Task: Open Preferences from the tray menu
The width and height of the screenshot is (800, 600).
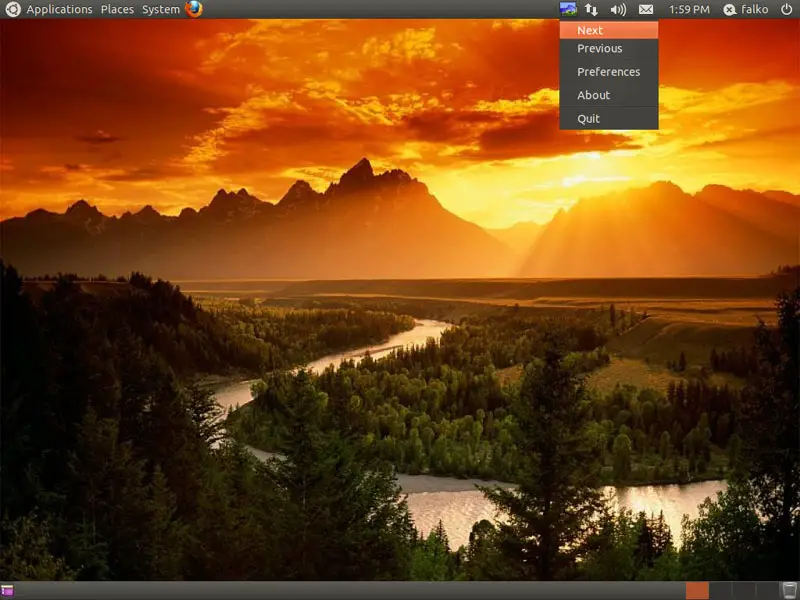Action: coord(609,72)
